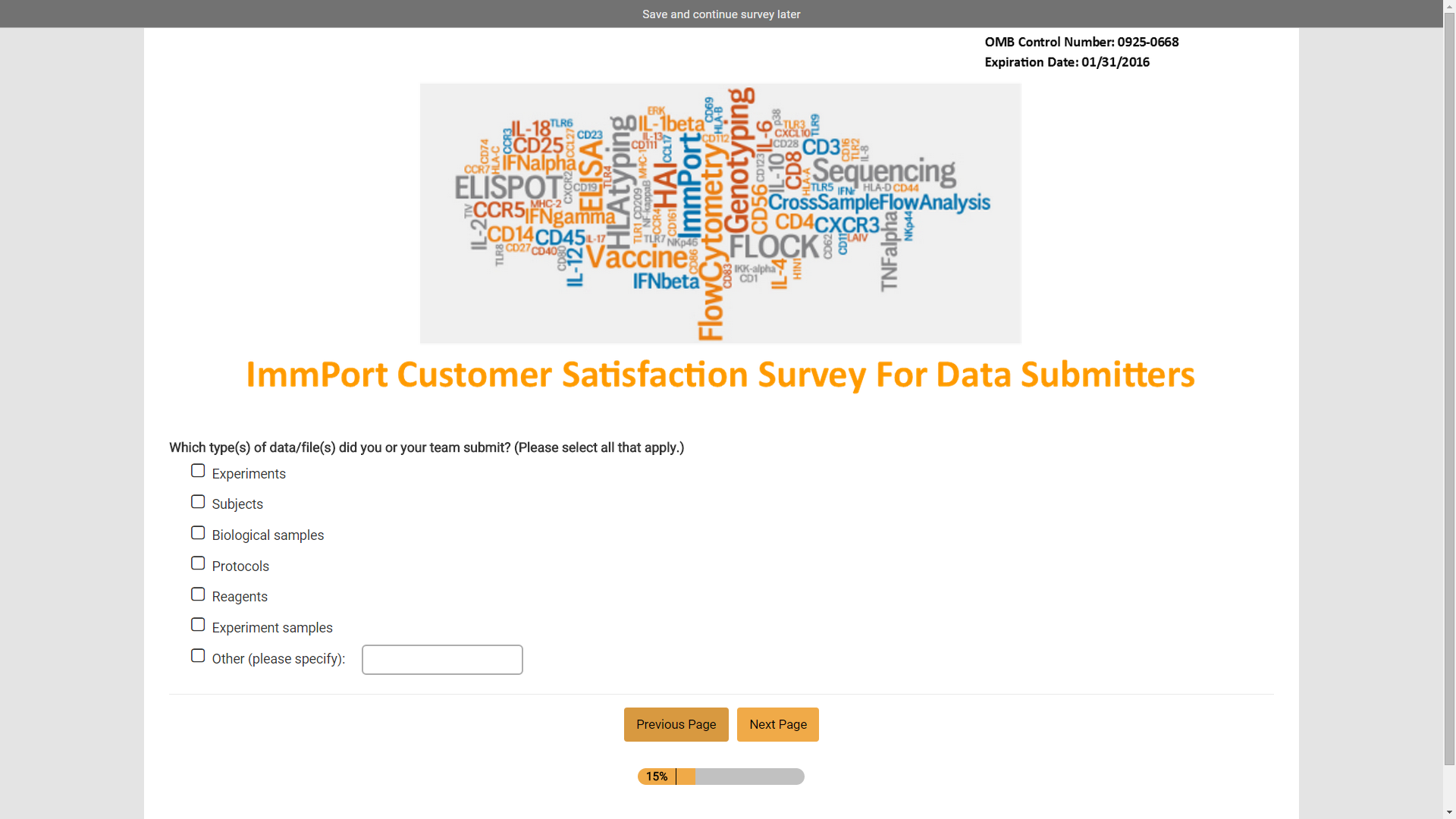
Task: Click the vertical scrollbar thumb
Action: click(1449, 379)
